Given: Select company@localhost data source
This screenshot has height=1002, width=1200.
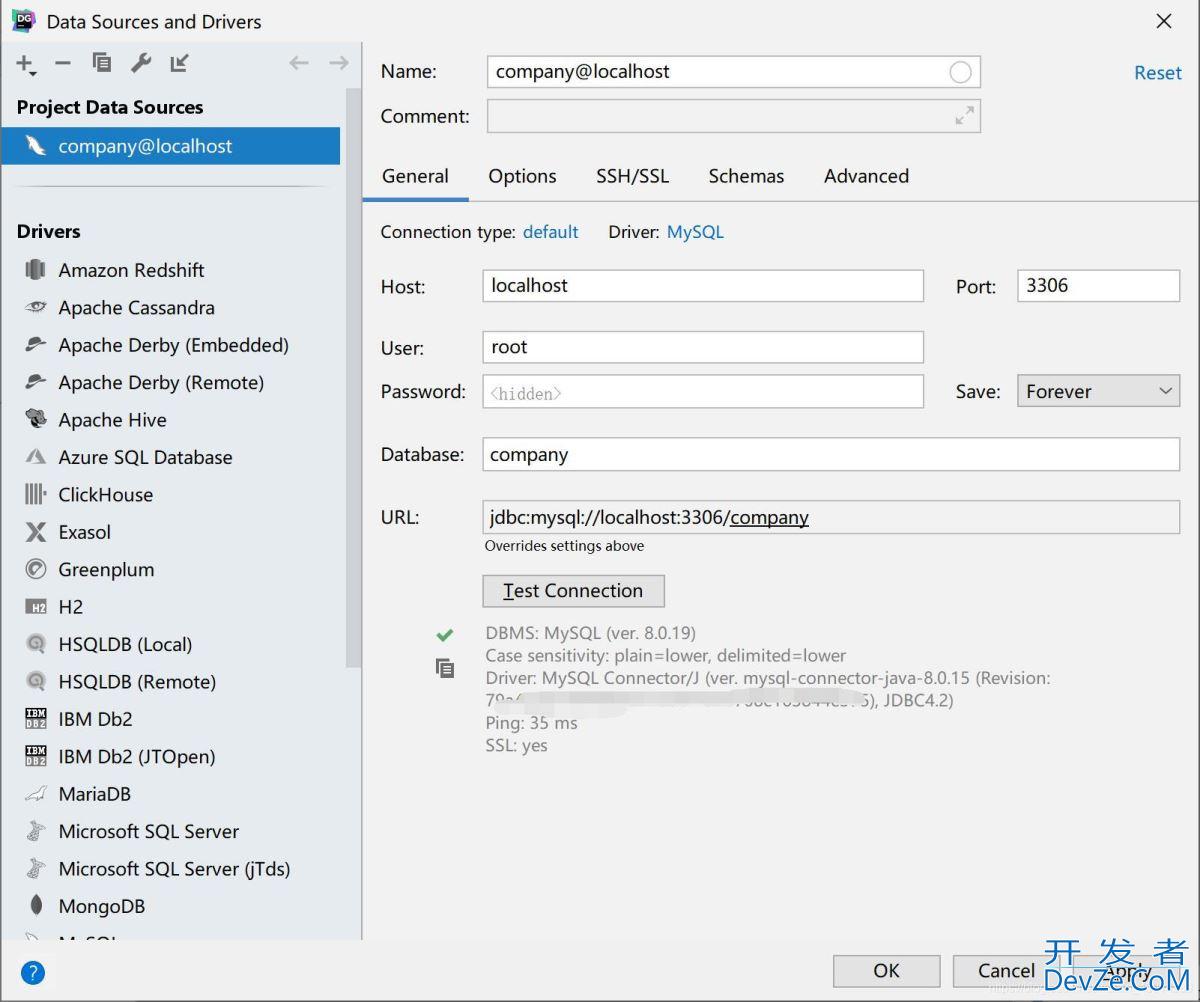Looking at the screenshot, I should [x=171, y=146].
